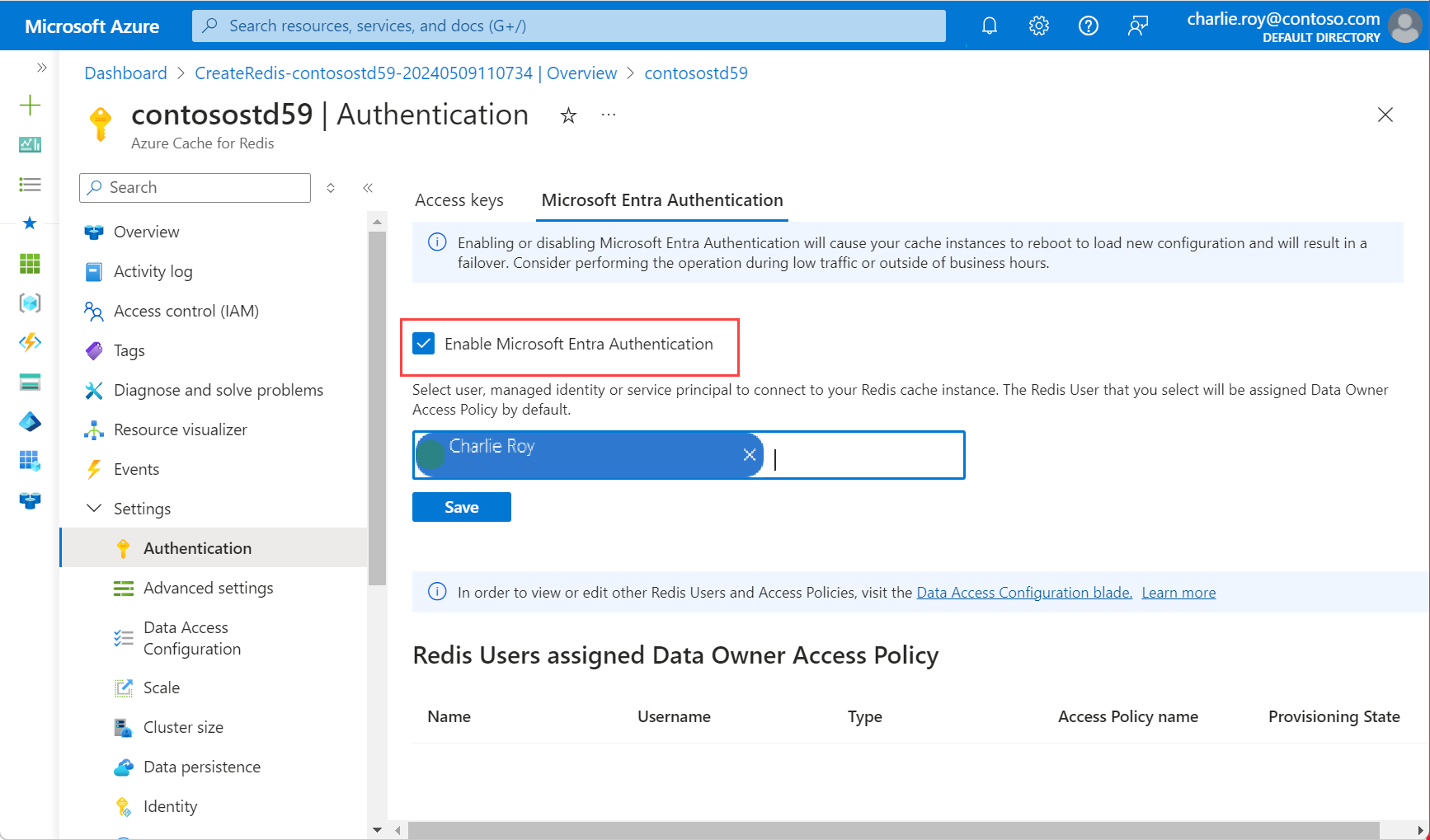1430x840 pixels.
Task: Open the feedback icon in the top bar
Action: [1138, 26]
